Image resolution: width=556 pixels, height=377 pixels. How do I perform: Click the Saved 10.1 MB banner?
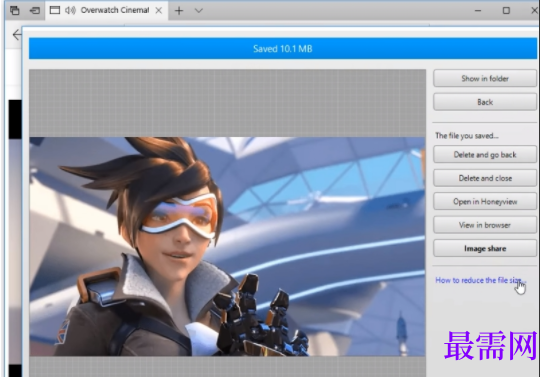pyautogui.click(x=283, y=49)
